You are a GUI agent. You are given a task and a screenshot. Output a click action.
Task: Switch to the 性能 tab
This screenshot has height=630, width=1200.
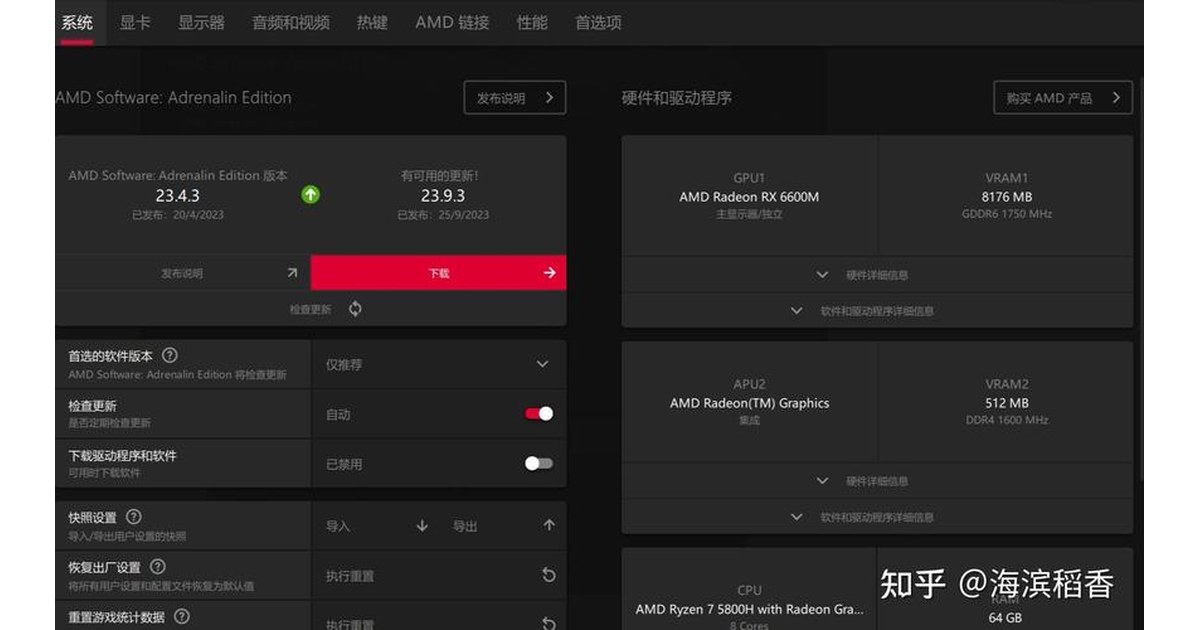532,22
